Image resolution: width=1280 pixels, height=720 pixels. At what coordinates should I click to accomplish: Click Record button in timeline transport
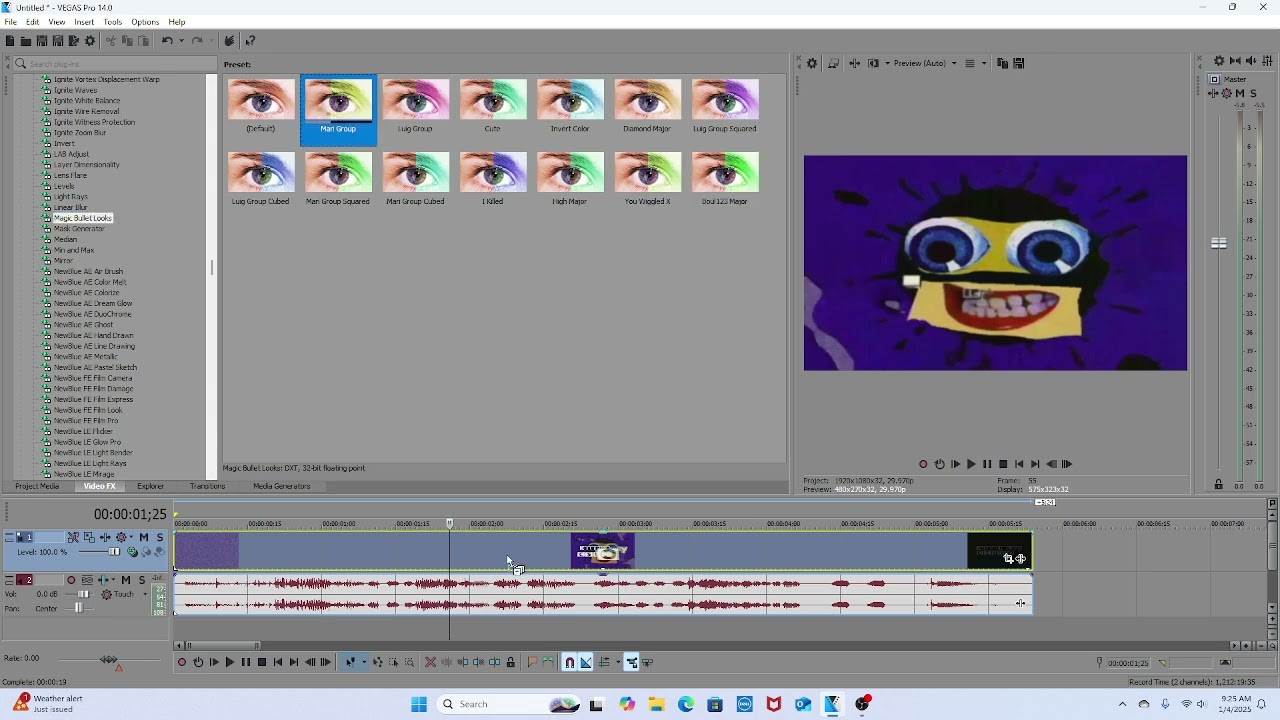[x=182, y=662]
